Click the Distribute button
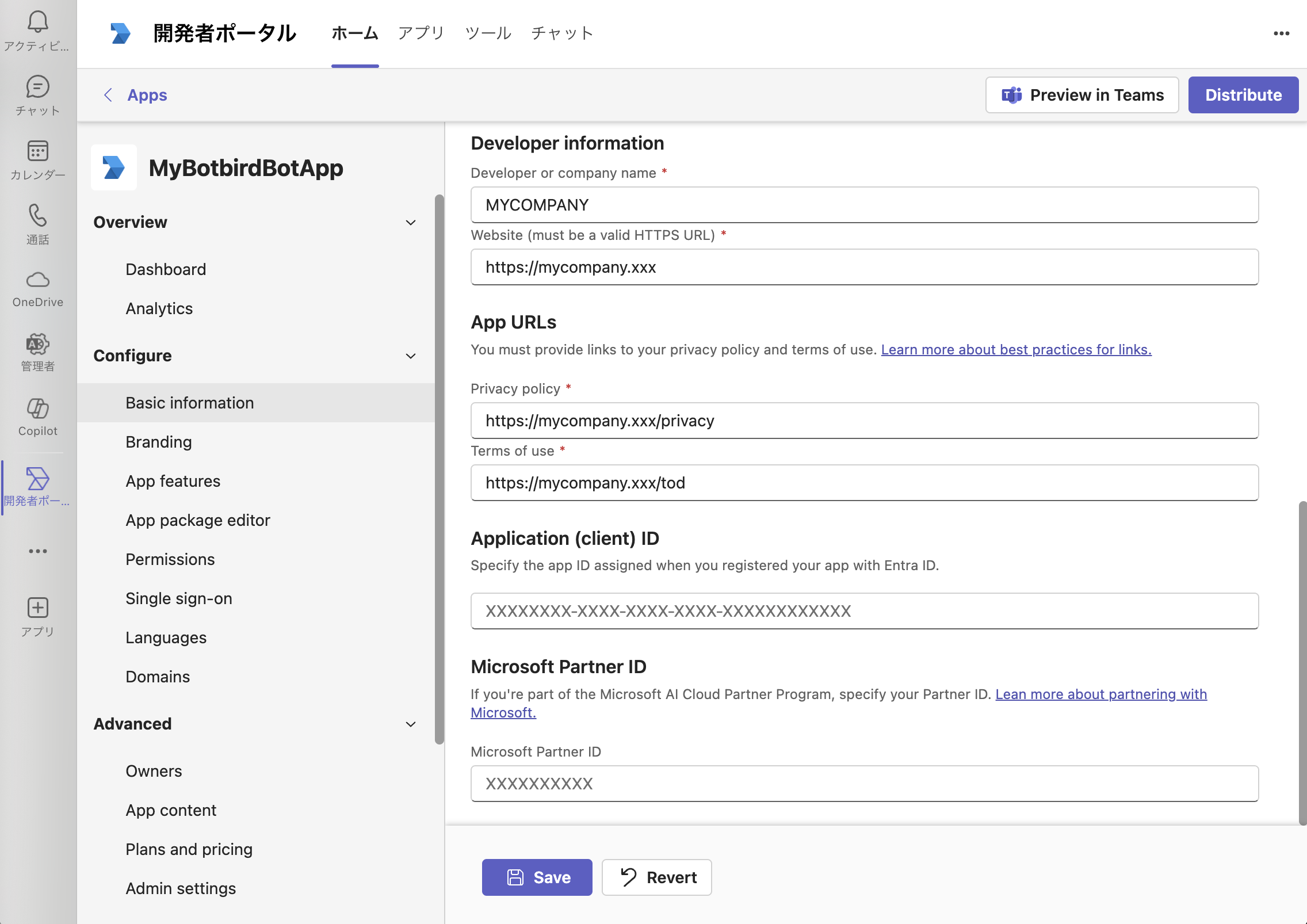Screen dimensions: 1307x924 tap(1243, 95)
